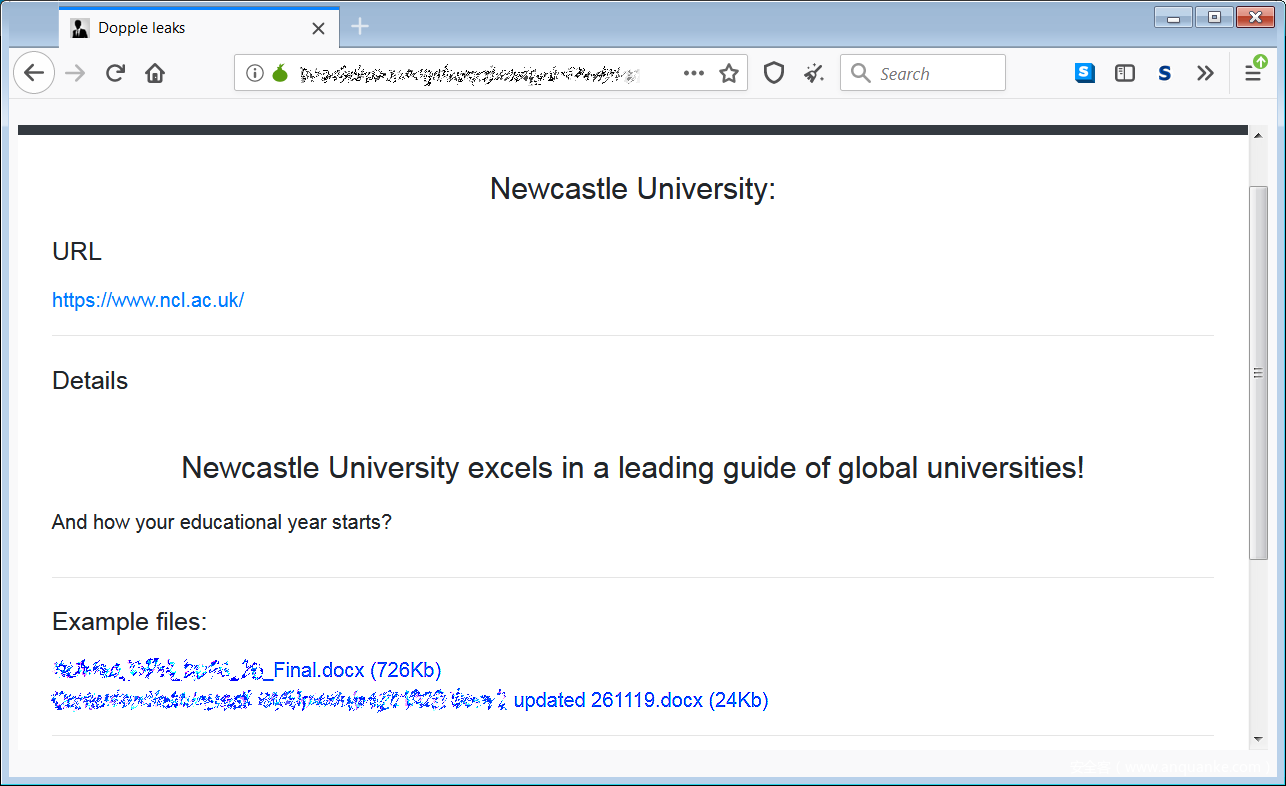Open the blue Skype extension icon

click(1085, 73)
